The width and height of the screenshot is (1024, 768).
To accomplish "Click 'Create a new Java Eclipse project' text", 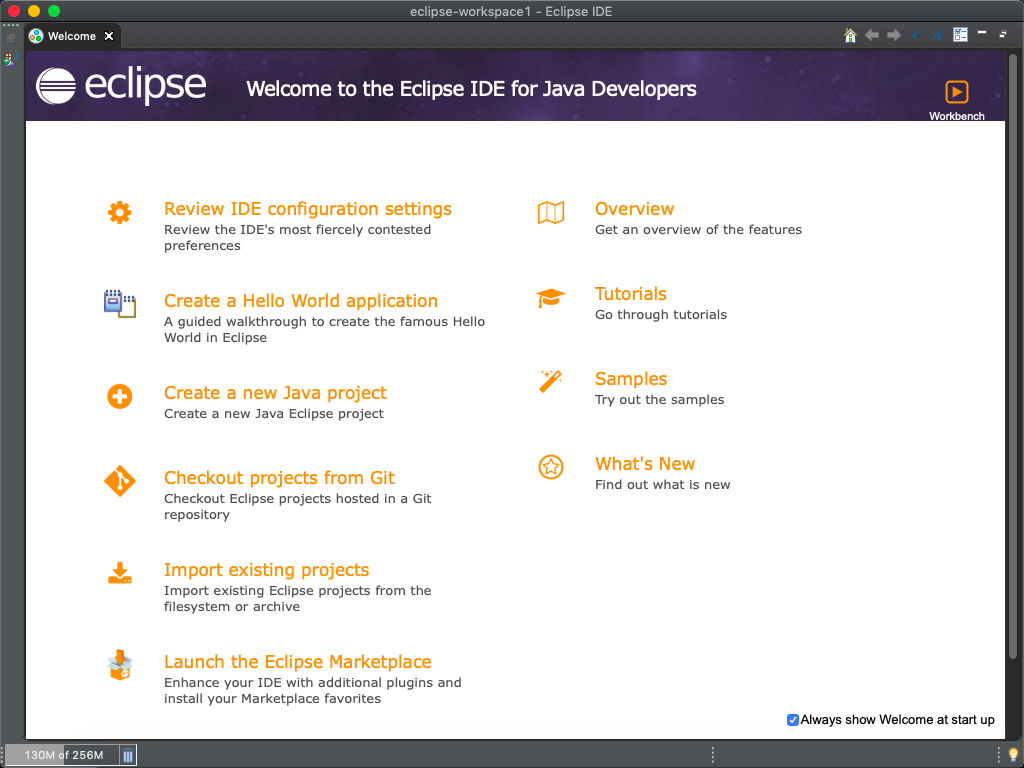I will pyautogui.click(x=274, y=413).
